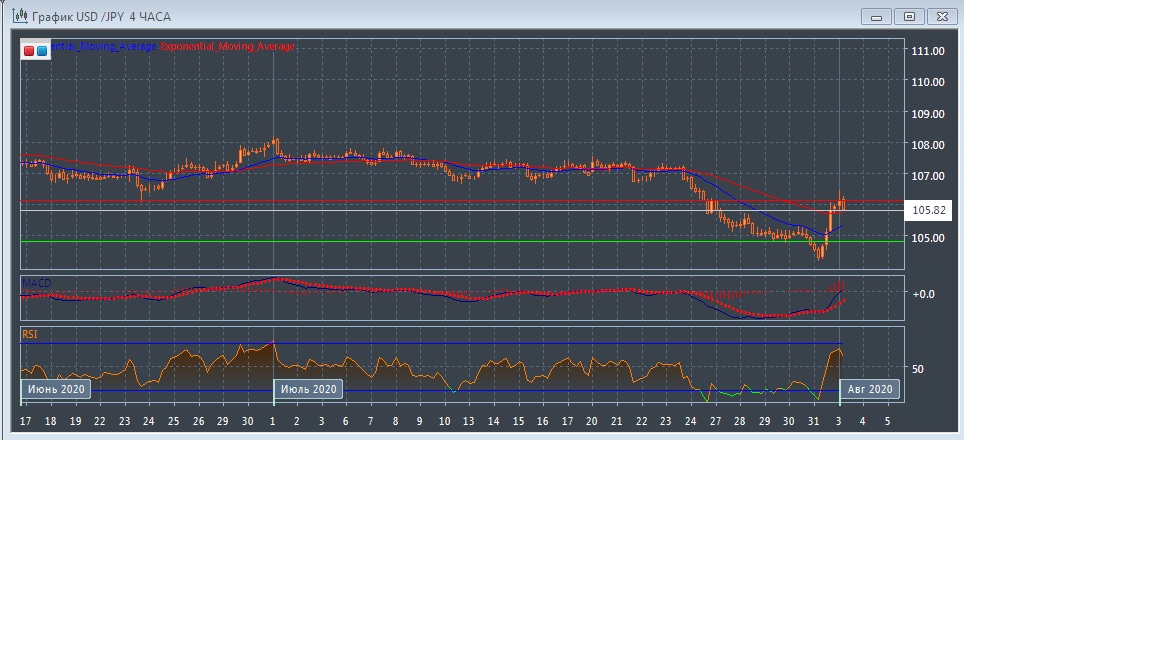The height and width of the screenshot is (648, 1152).
Task: Click the RSI indicator panel label
Action: (30, 334)
